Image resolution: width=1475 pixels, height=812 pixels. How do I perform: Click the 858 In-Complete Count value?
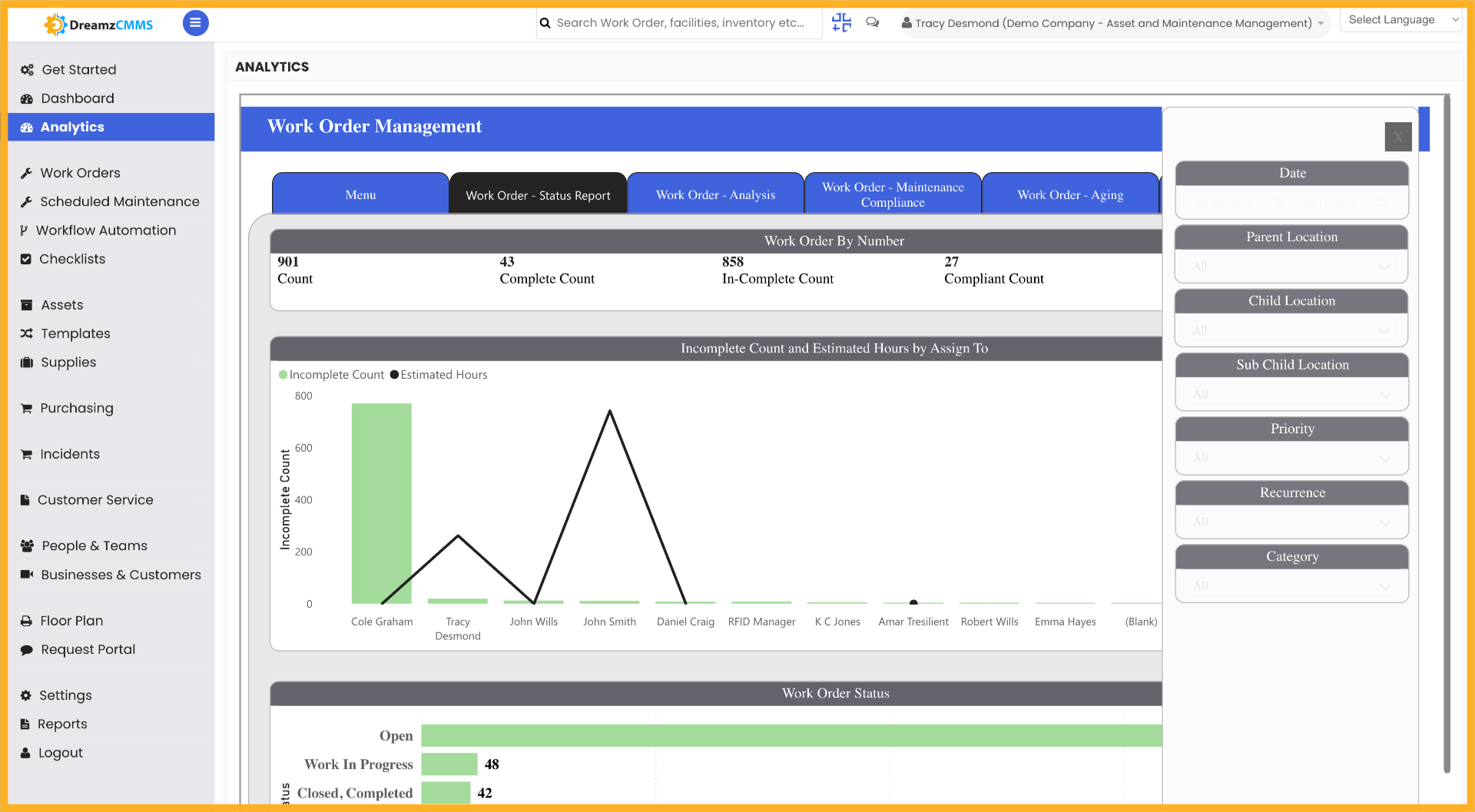(733, 262)
